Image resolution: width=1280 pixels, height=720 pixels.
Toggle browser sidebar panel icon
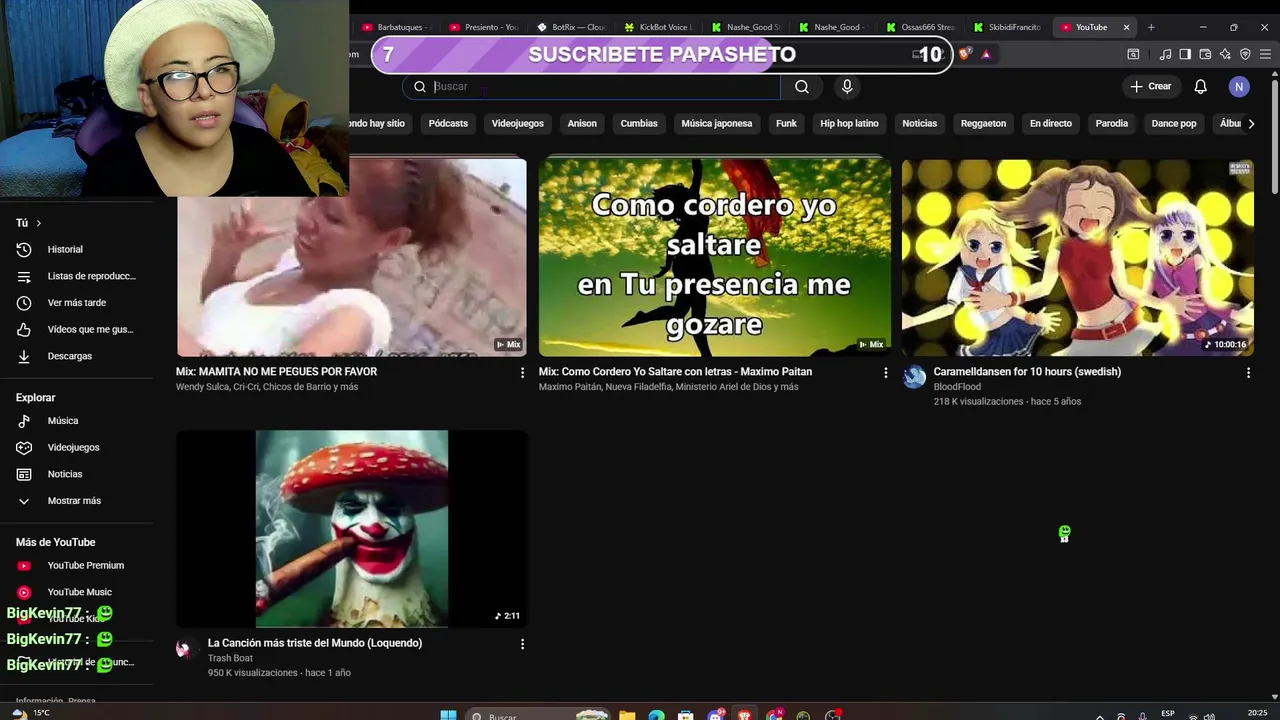pyautogui.click(x=1185, y=54)
